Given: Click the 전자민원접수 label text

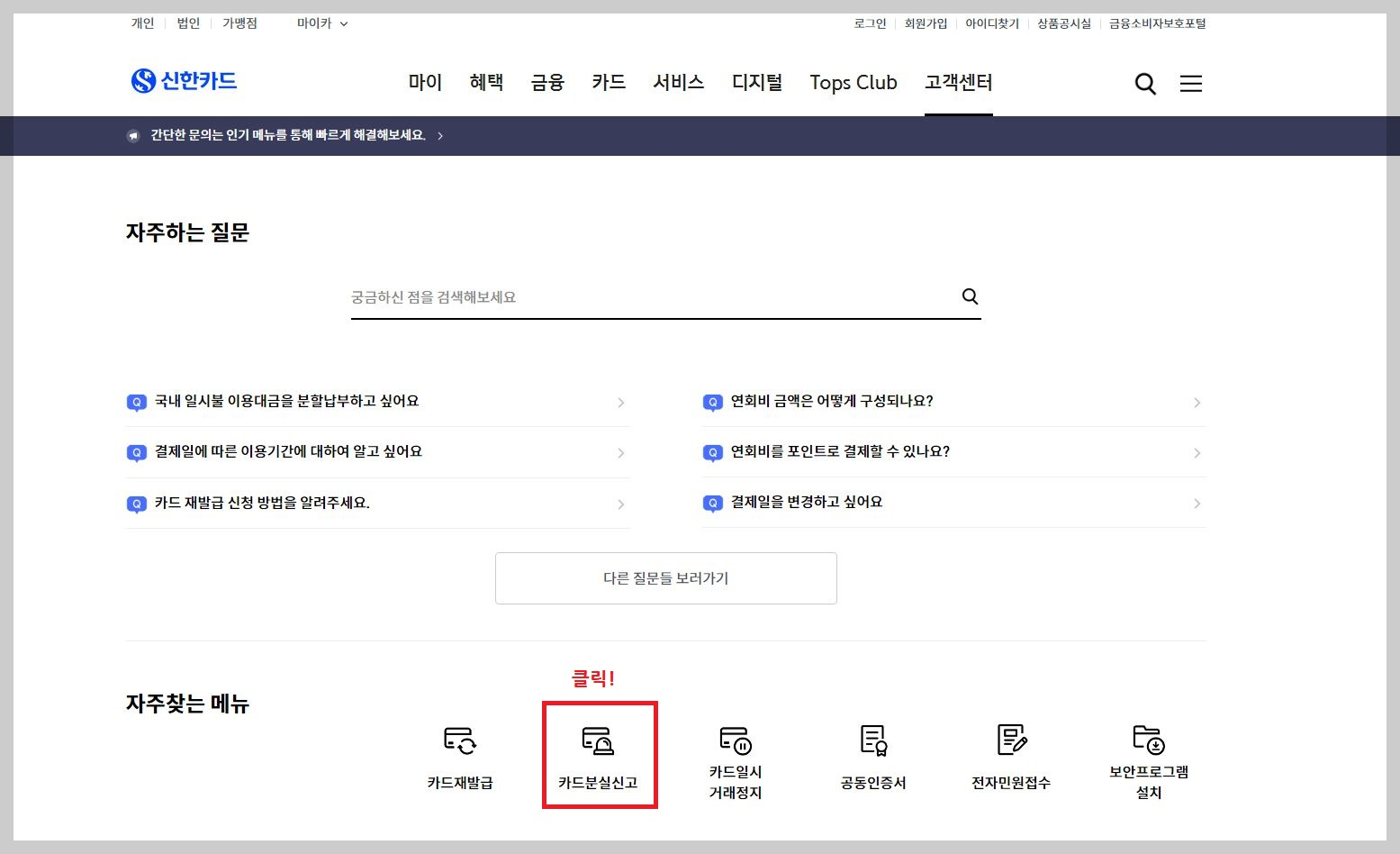Looking at the screenshot, I should pos(1011,783).
